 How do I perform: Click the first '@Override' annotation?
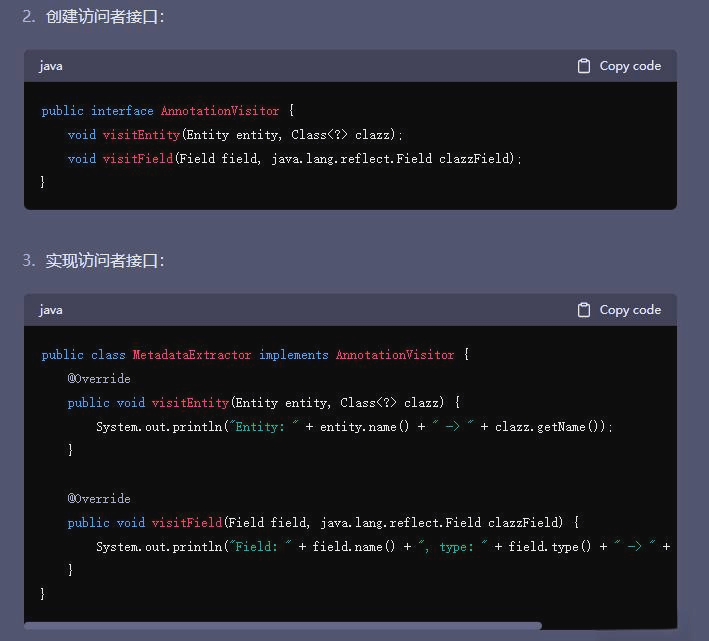(99, 379)
